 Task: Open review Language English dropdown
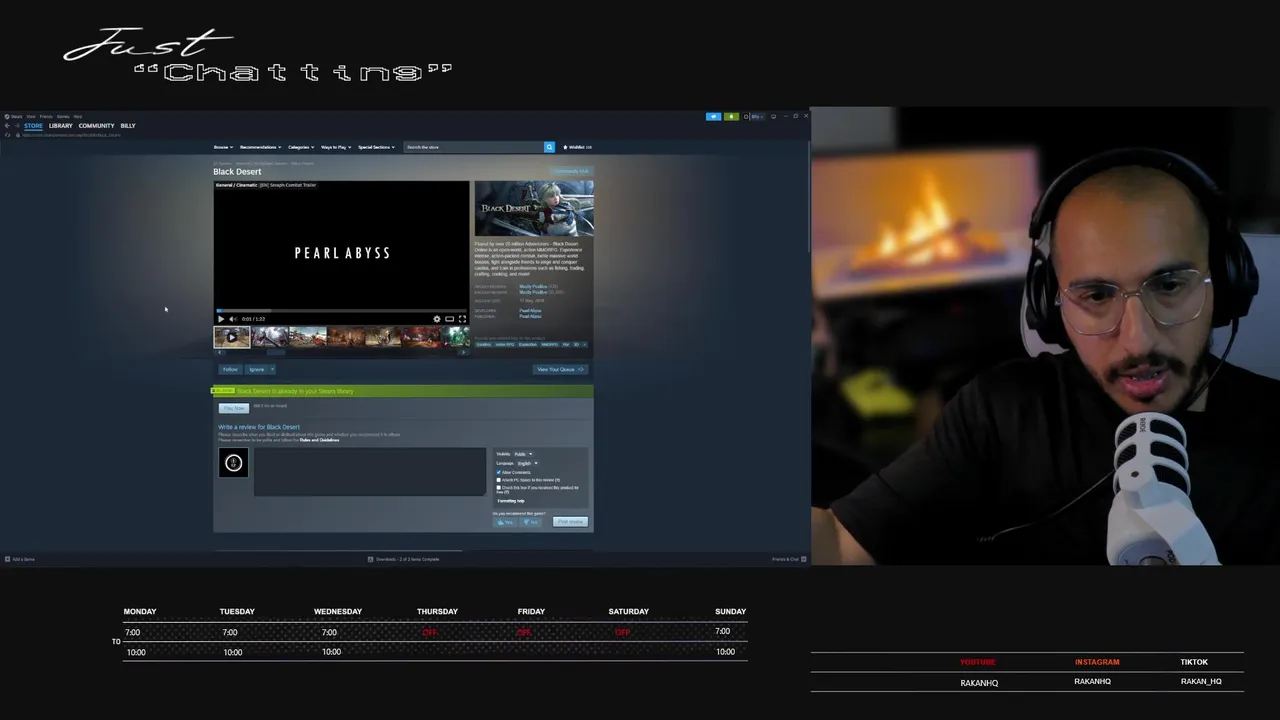pos(528,463)
